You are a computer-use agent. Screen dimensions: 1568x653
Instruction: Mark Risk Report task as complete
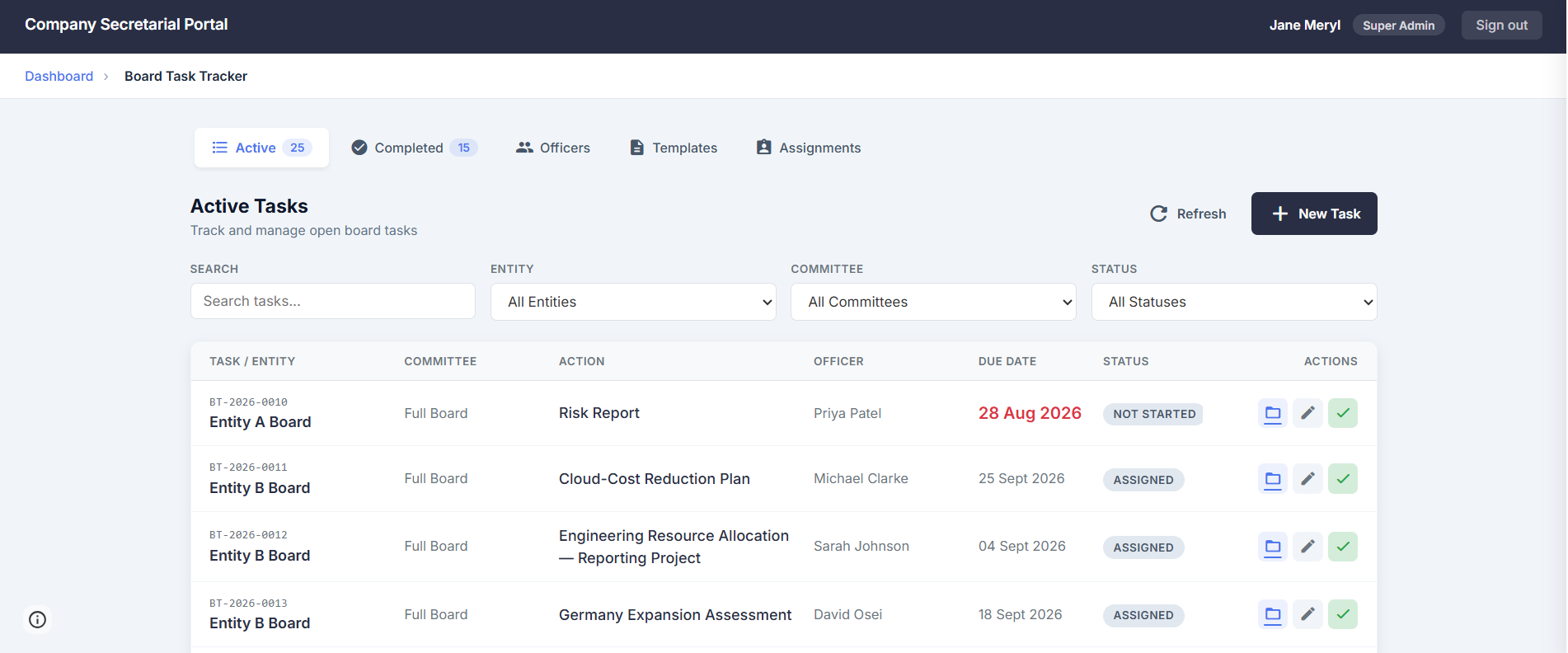coord(1343,413)
